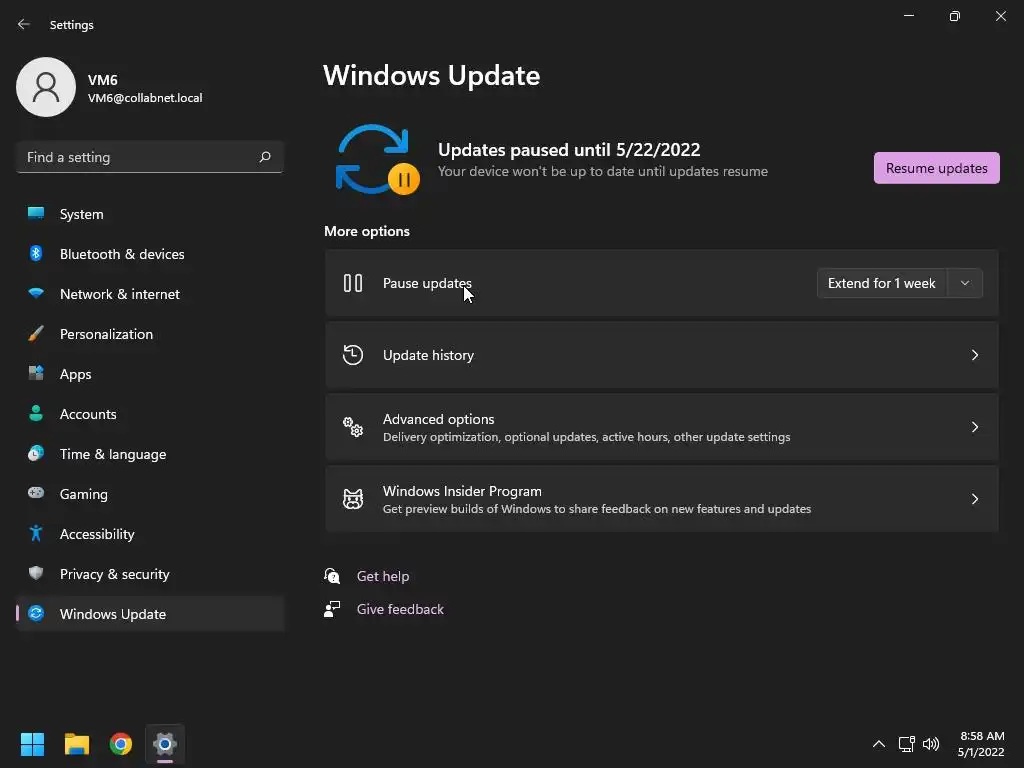This screenshot has width=1024, height=768.
Task: Click Resume updates button
Action: pos(936,168)
